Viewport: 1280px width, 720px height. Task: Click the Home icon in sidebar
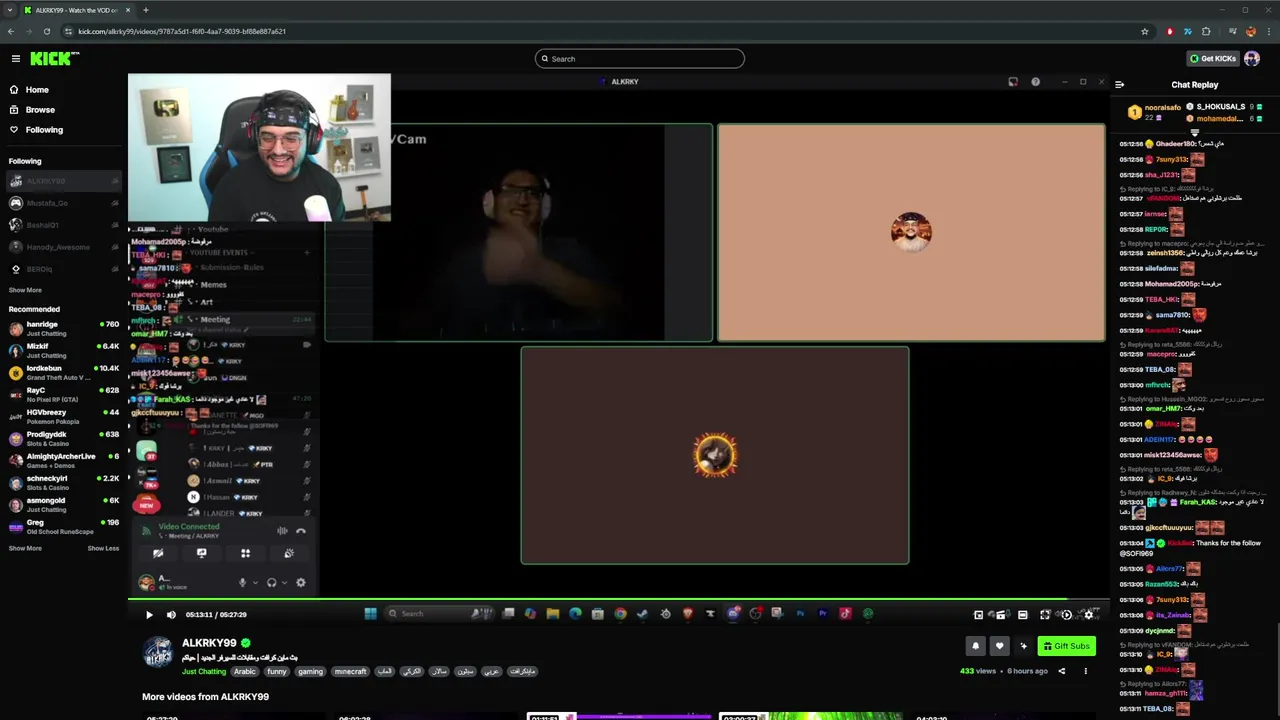coord(14,90)
